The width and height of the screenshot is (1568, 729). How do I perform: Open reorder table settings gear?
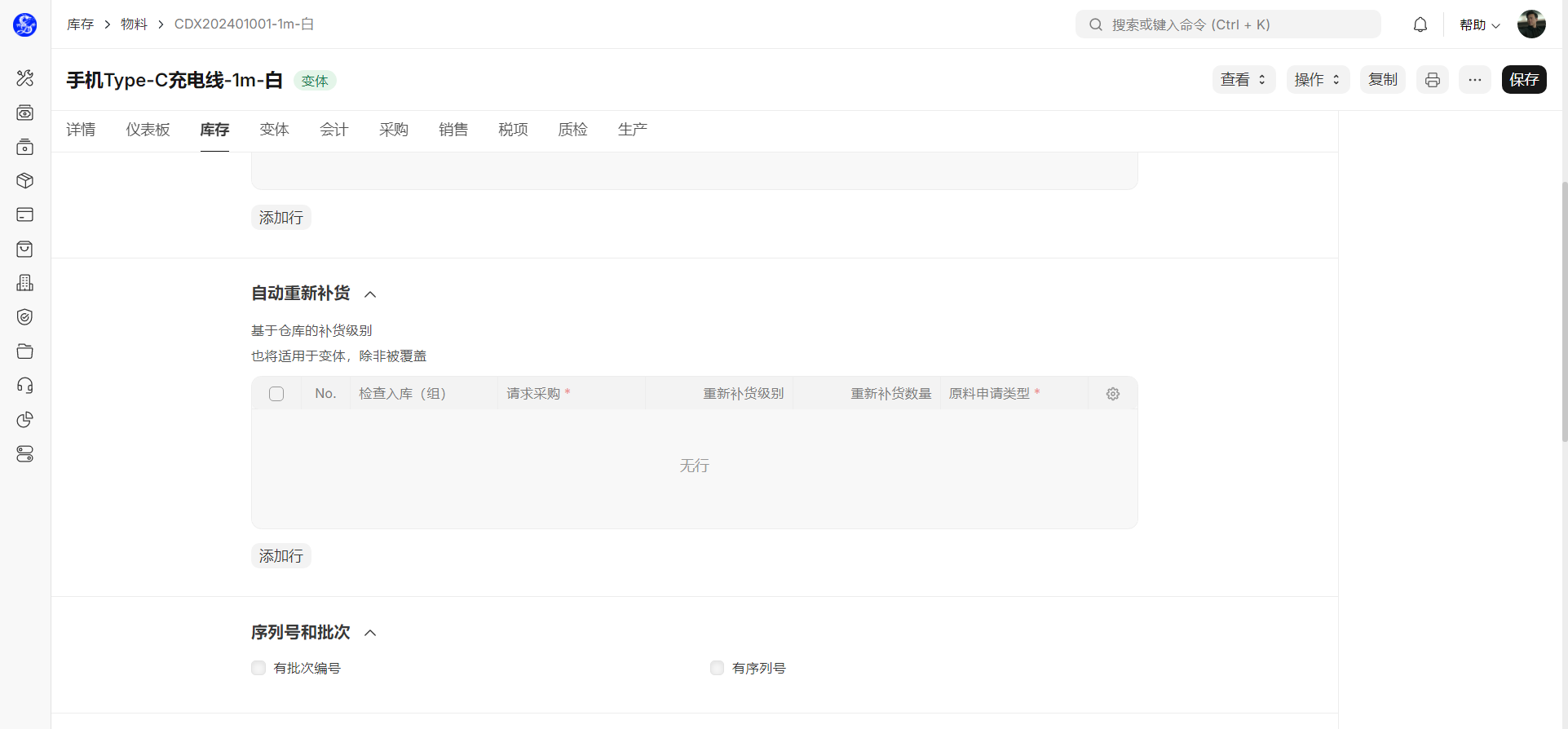(1113, 394)
